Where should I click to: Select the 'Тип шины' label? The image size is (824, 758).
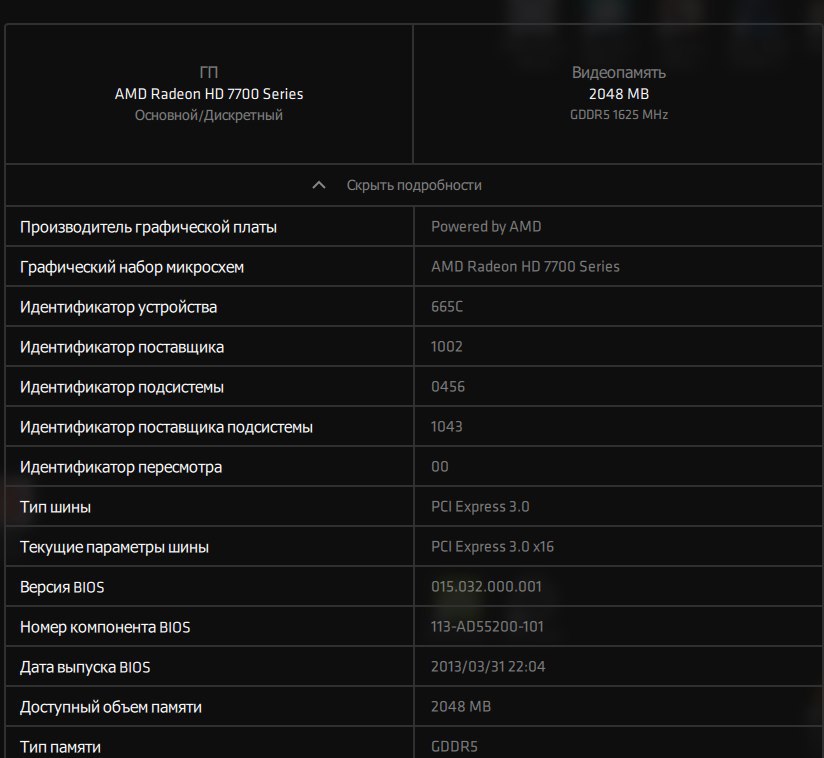pyautogui.click(x=55, y=507)
